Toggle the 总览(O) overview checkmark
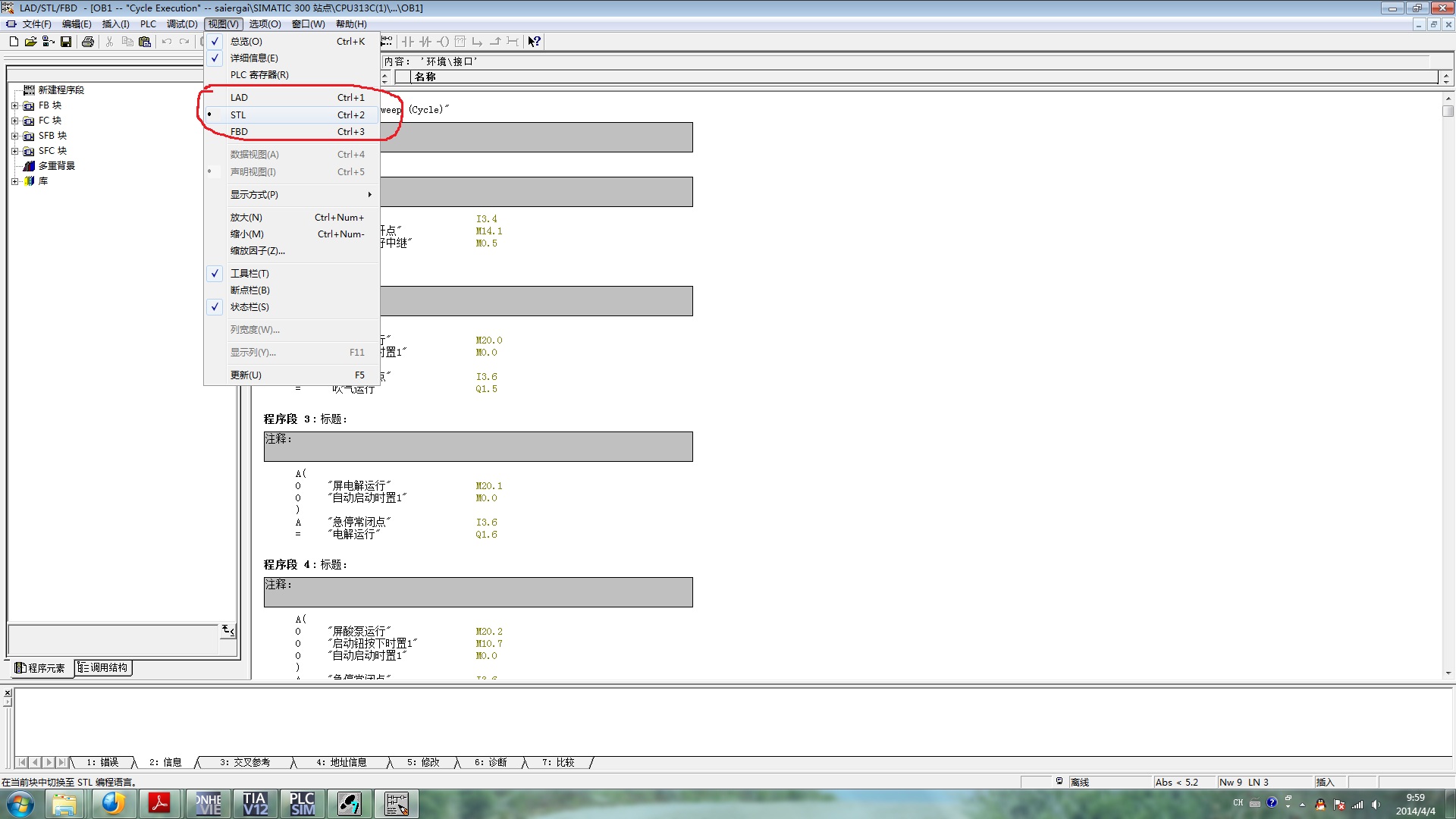This screenshot has height=819, width=1456. pyautogui.click(x=246, y=42)
